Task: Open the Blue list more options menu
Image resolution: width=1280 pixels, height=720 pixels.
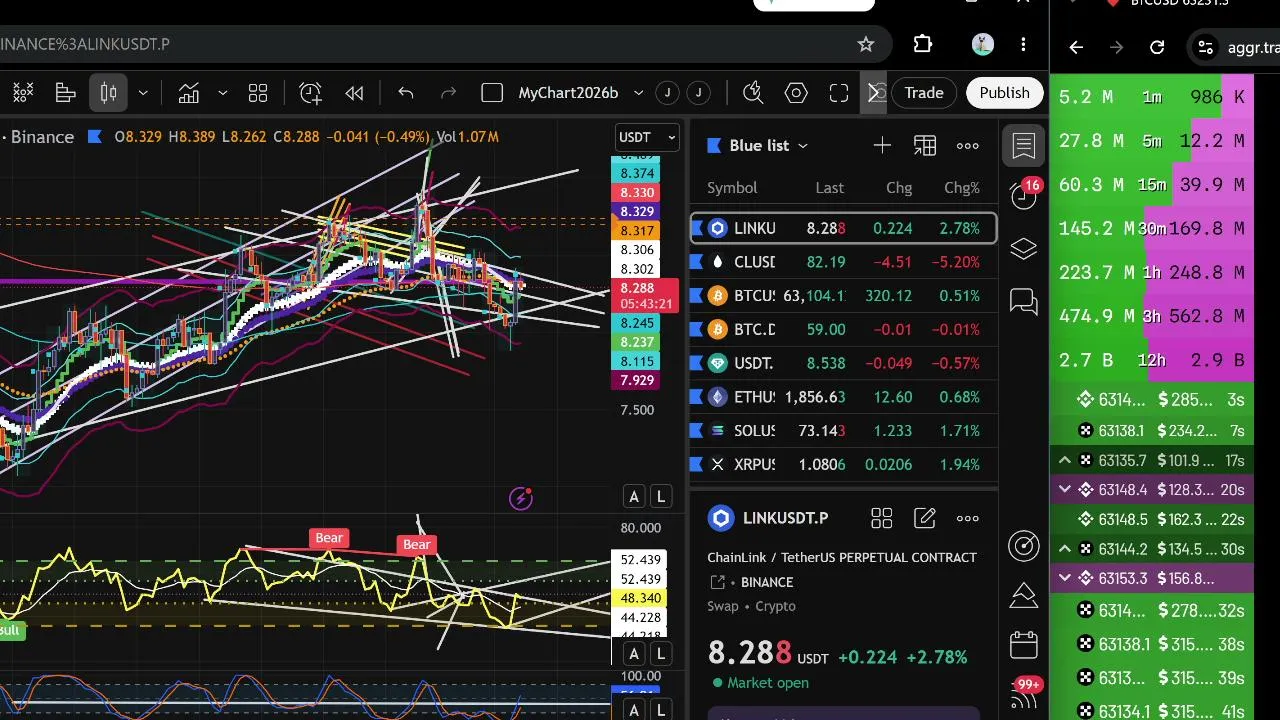Action: pyautogui.click(x=968, y=146)
